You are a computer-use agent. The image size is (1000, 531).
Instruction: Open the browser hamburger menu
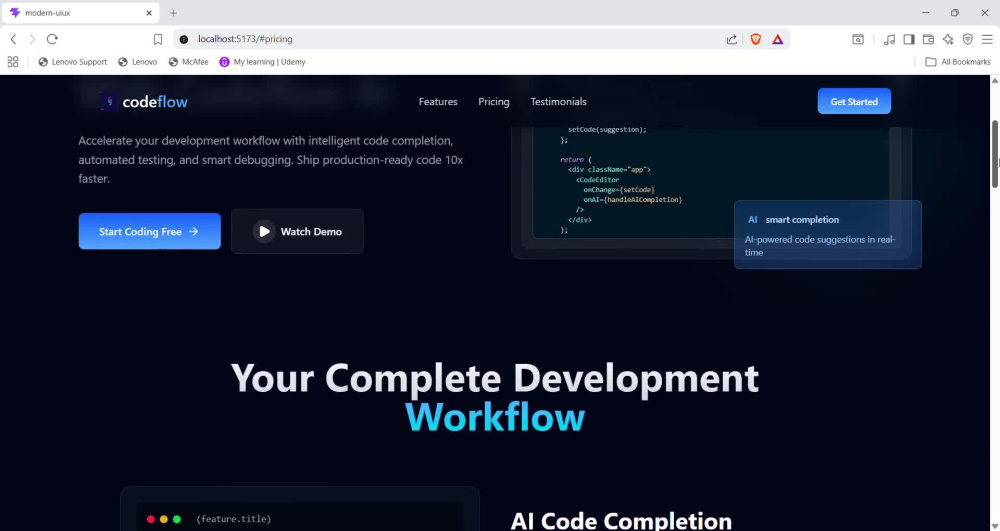[987, 39]
